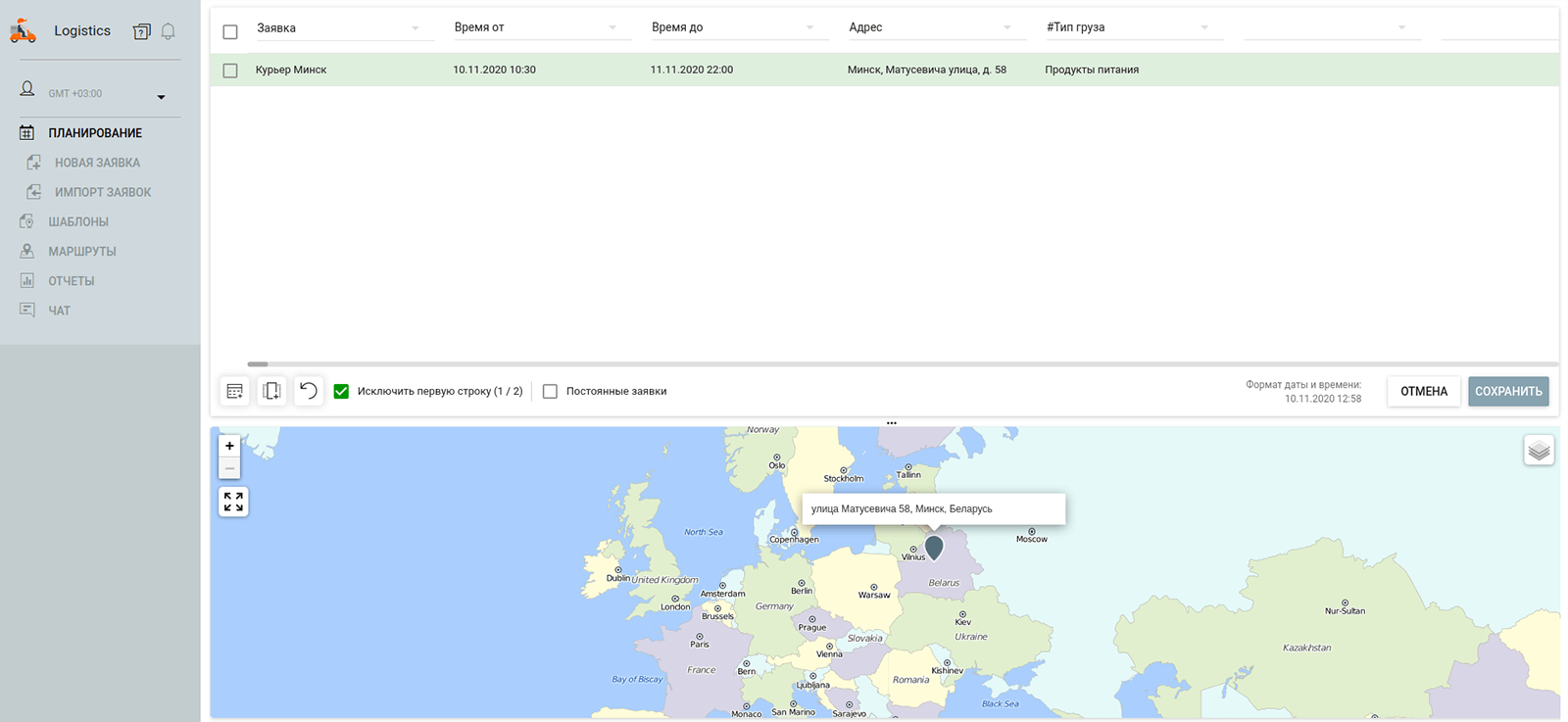Click the notification bell icon
This screenshot has height=722, width=1568.
coord(169,31)
